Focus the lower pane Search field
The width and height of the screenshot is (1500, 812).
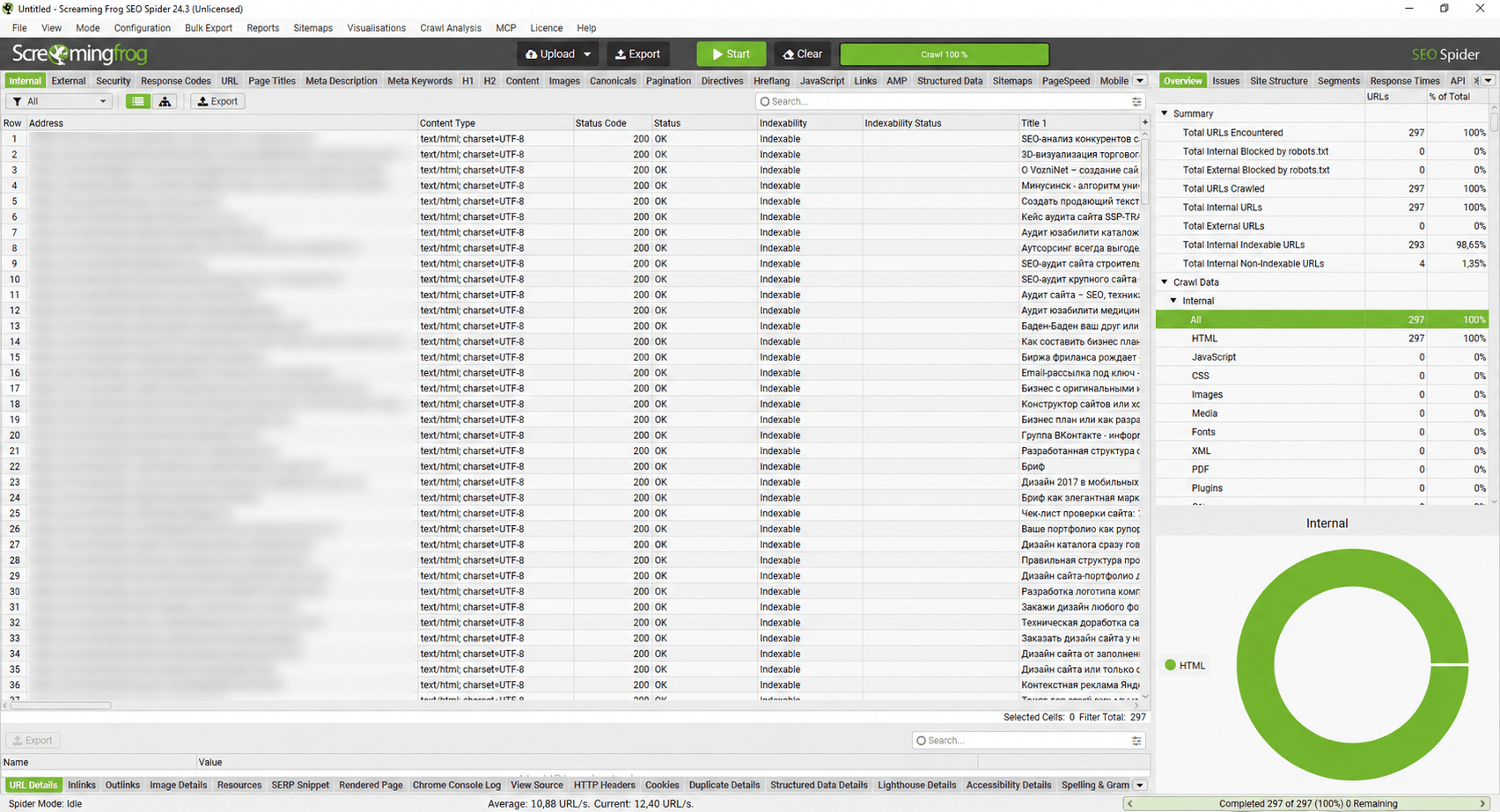pyautogui.click(x=1029, y=740)
